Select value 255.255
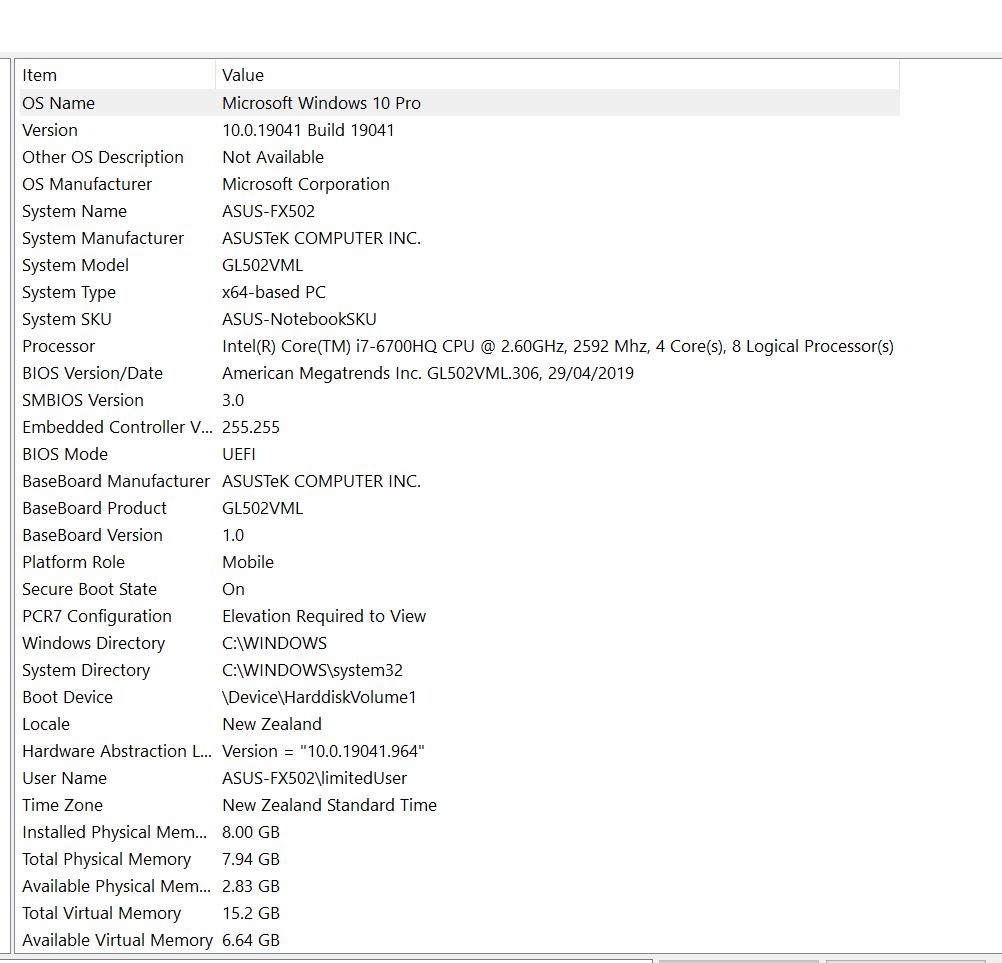 (251, 427)
